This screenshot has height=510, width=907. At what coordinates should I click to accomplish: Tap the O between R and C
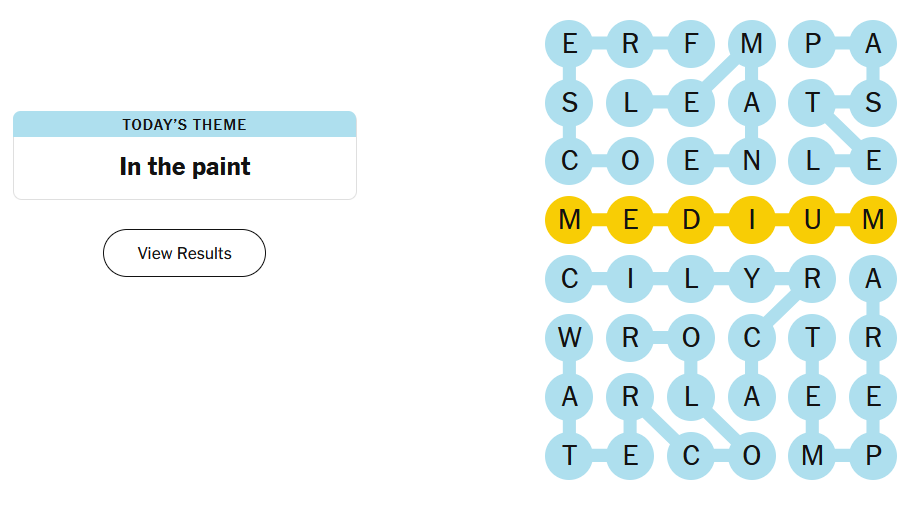tap(691, 337)
